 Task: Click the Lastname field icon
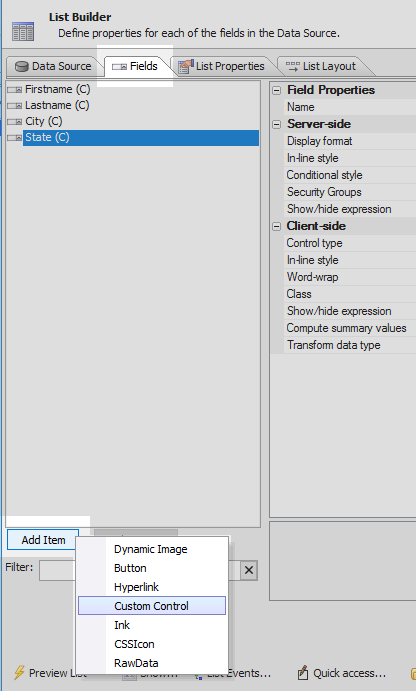coord(15,106)
